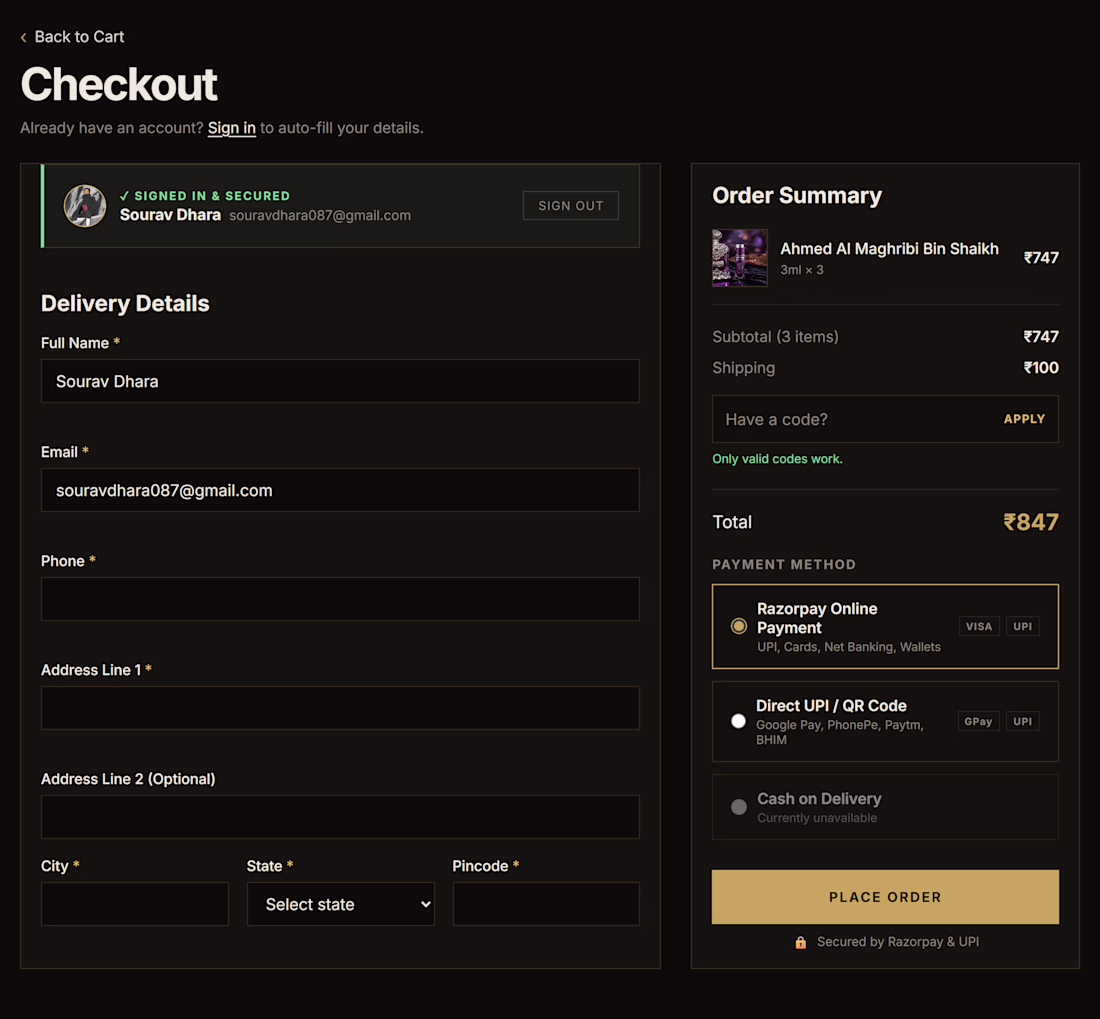Click the UPI badge beside GPay
The width and height of the screenshot is (1100, 1019).
[x=1022, y=721]
